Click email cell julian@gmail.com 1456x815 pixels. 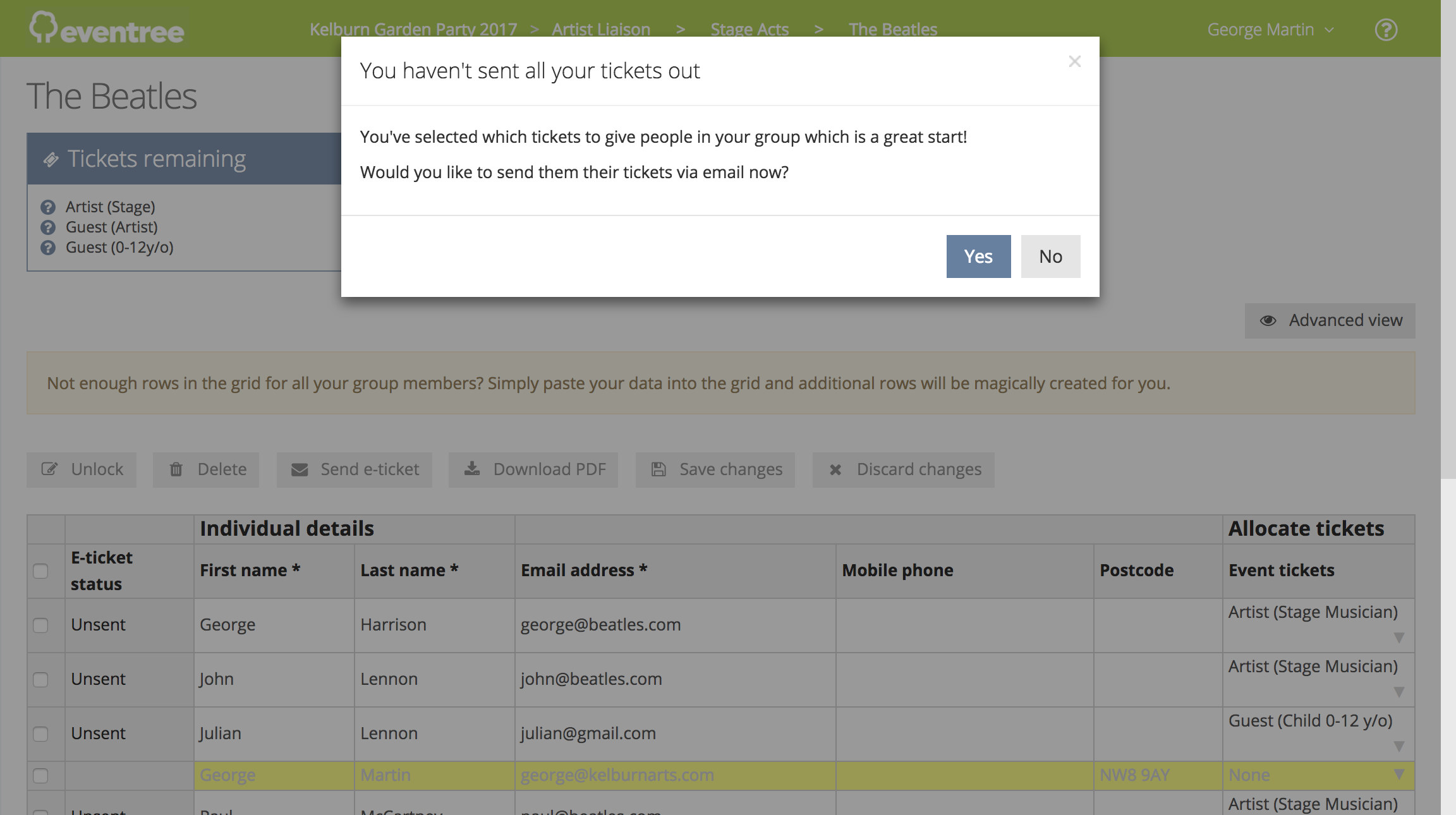(x=676, y=734)
